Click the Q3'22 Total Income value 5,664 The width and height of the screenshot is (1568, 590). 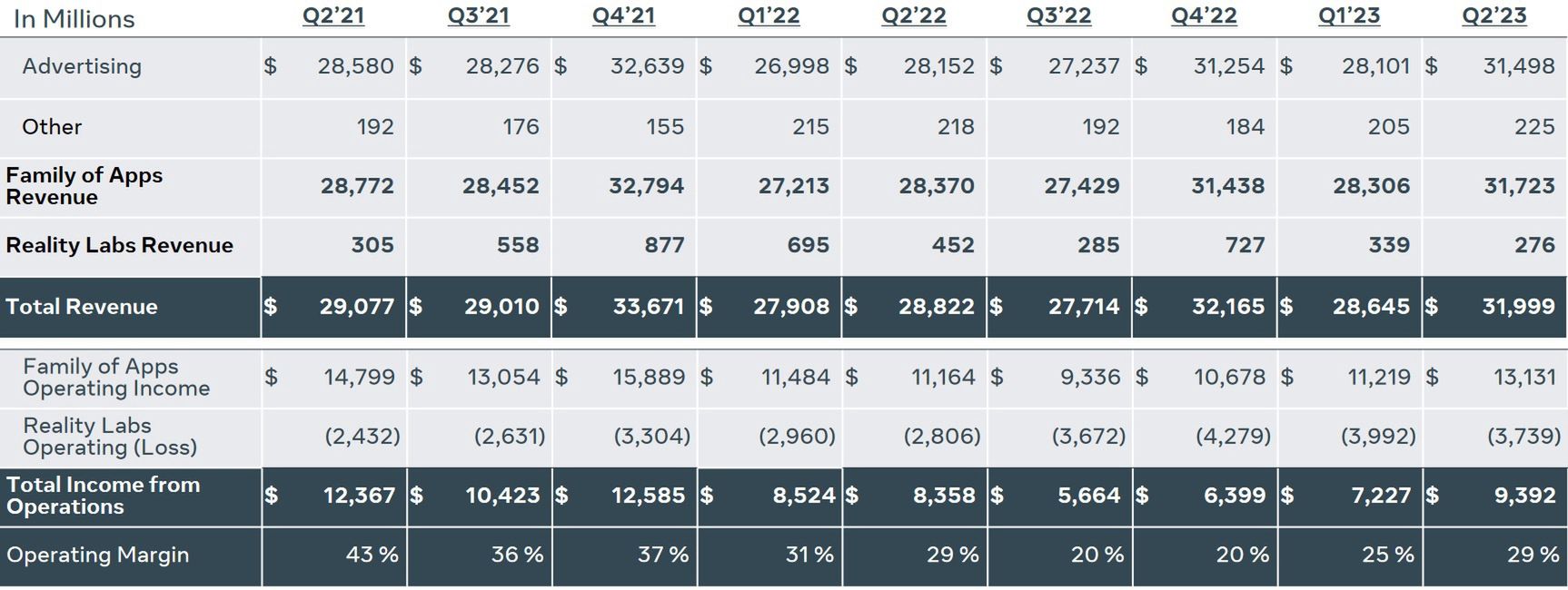click(1088, 496)
